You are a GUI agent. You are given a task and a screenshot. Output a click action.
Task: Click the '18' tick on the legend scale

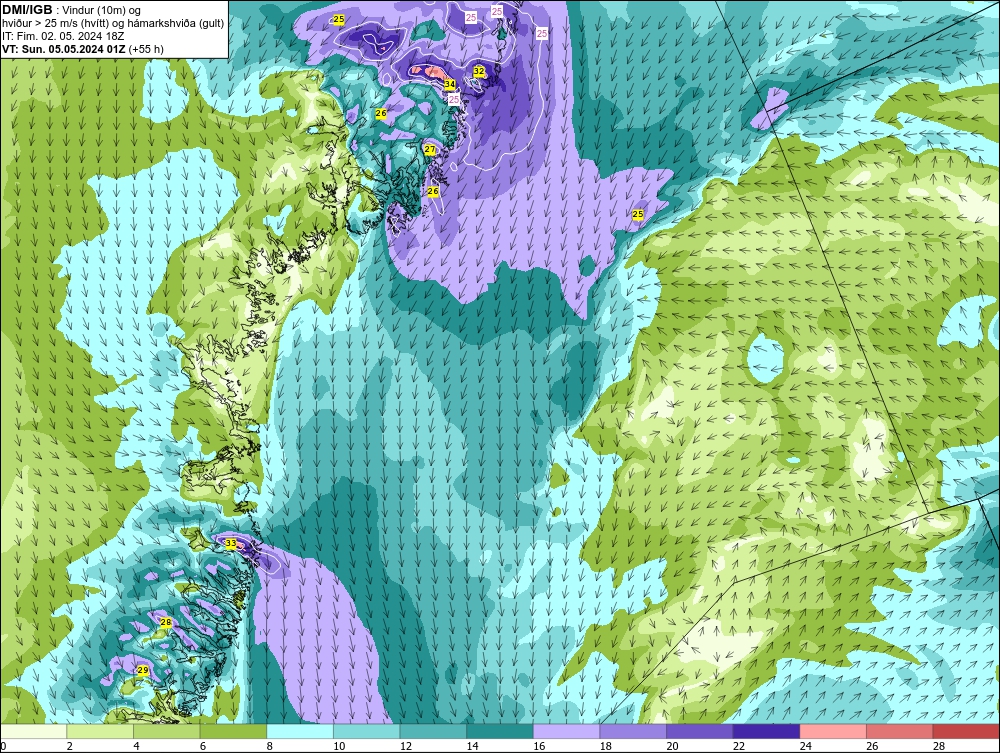[x=605, y=746]
